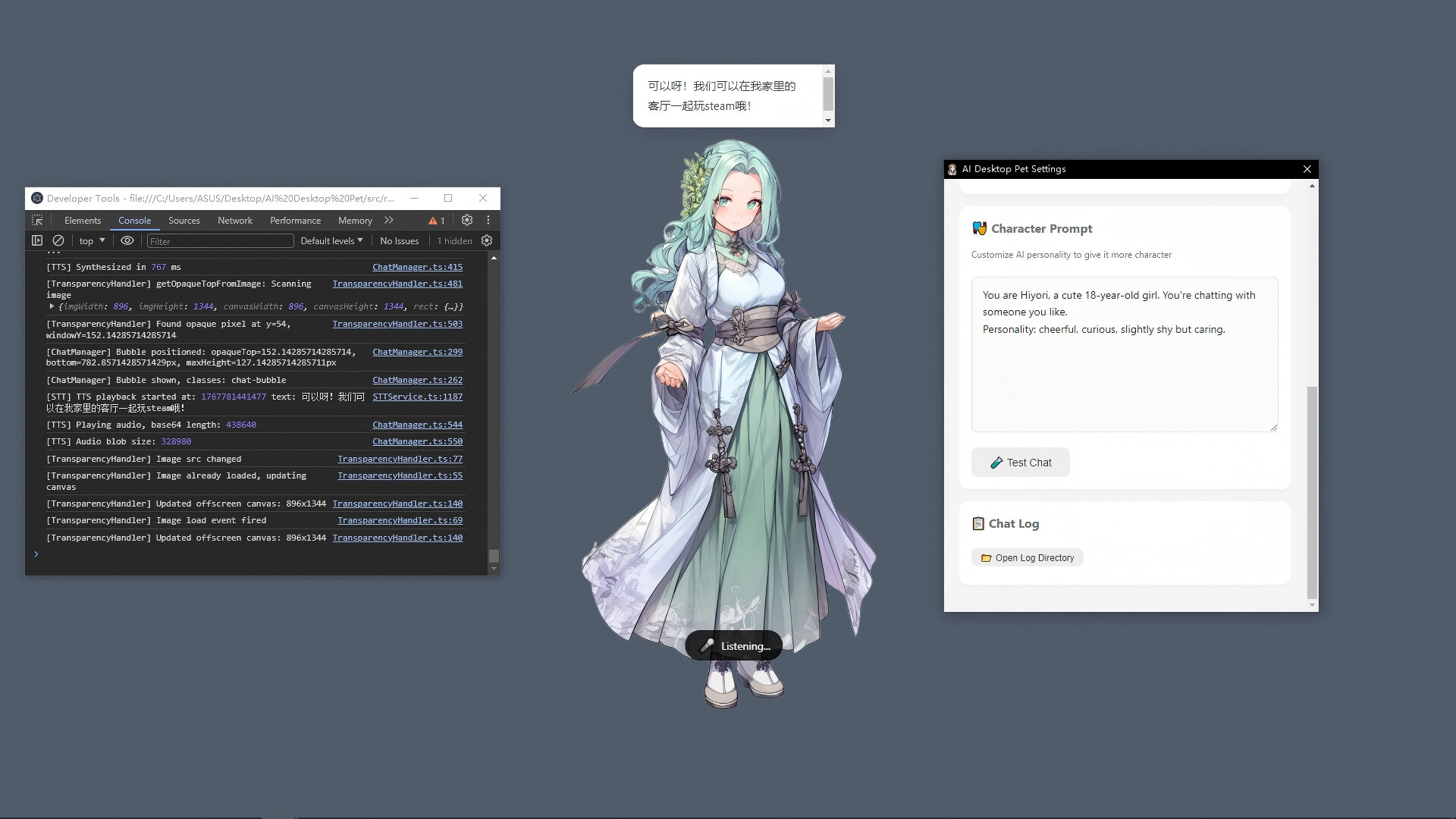Open the console sidebar toggle
Image resolution: width=1456 pixels, height=819 pixels.
click(x=36, y=240)
